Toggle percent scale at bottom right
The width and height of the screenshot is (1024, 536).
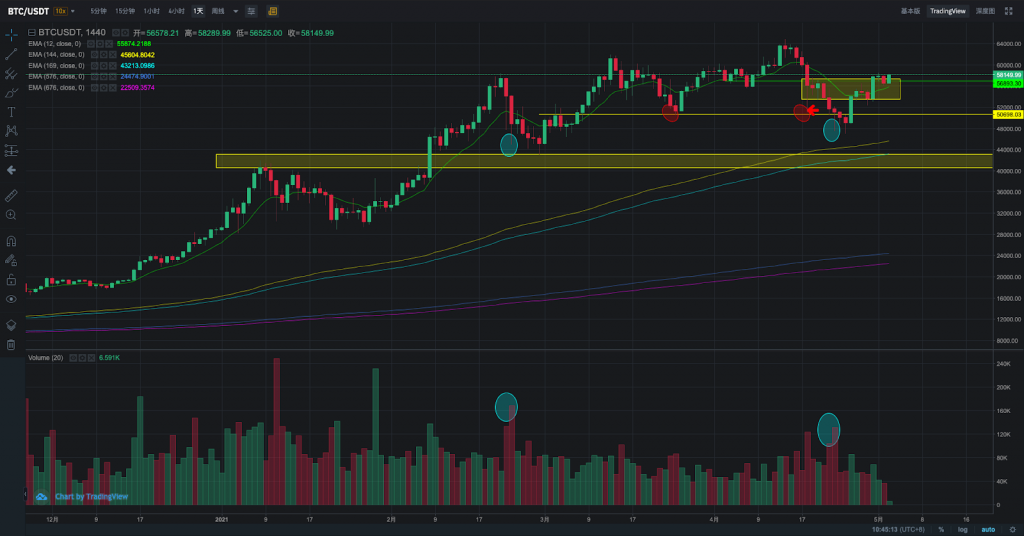[x=941, y=529]
